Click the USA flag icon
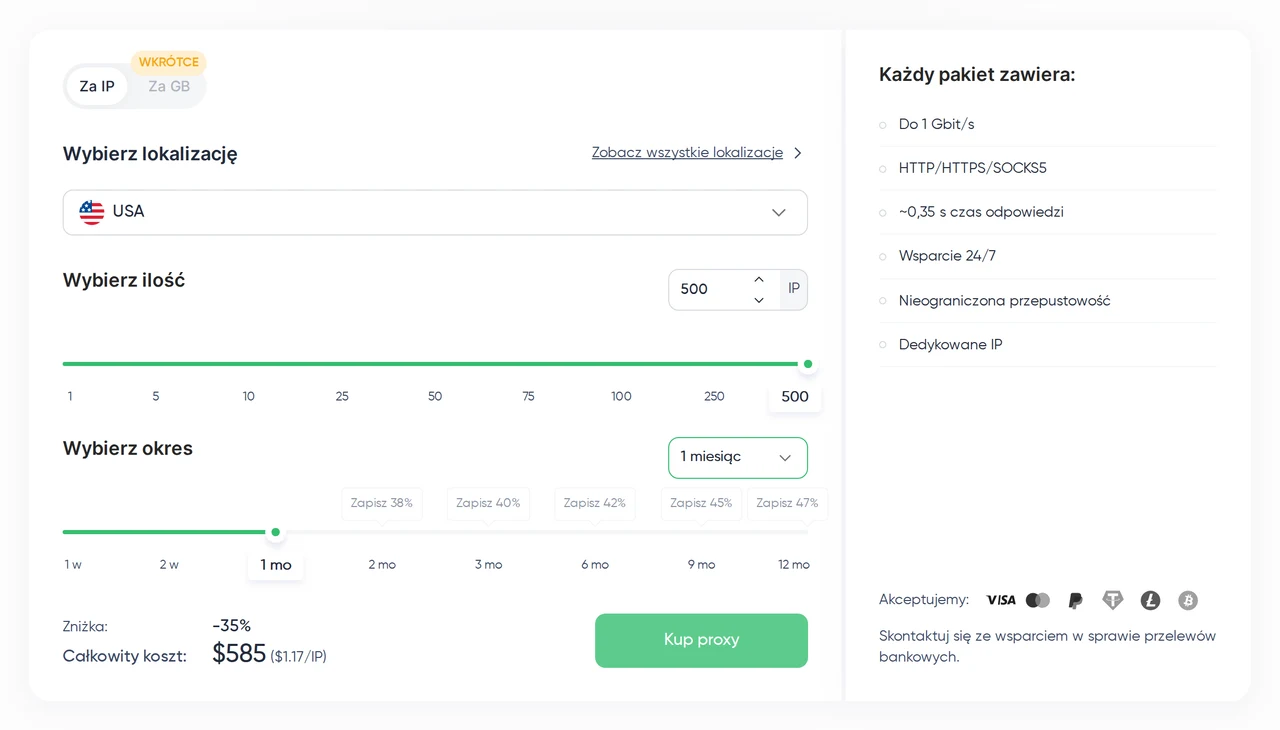1280x730 pixels. (92, 212)
